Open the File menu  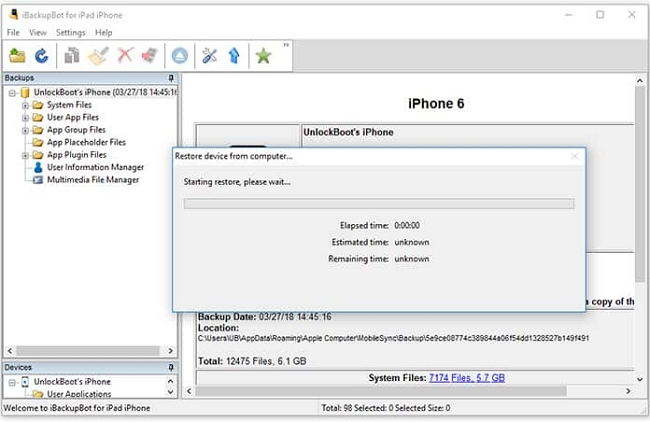point(13,32)
